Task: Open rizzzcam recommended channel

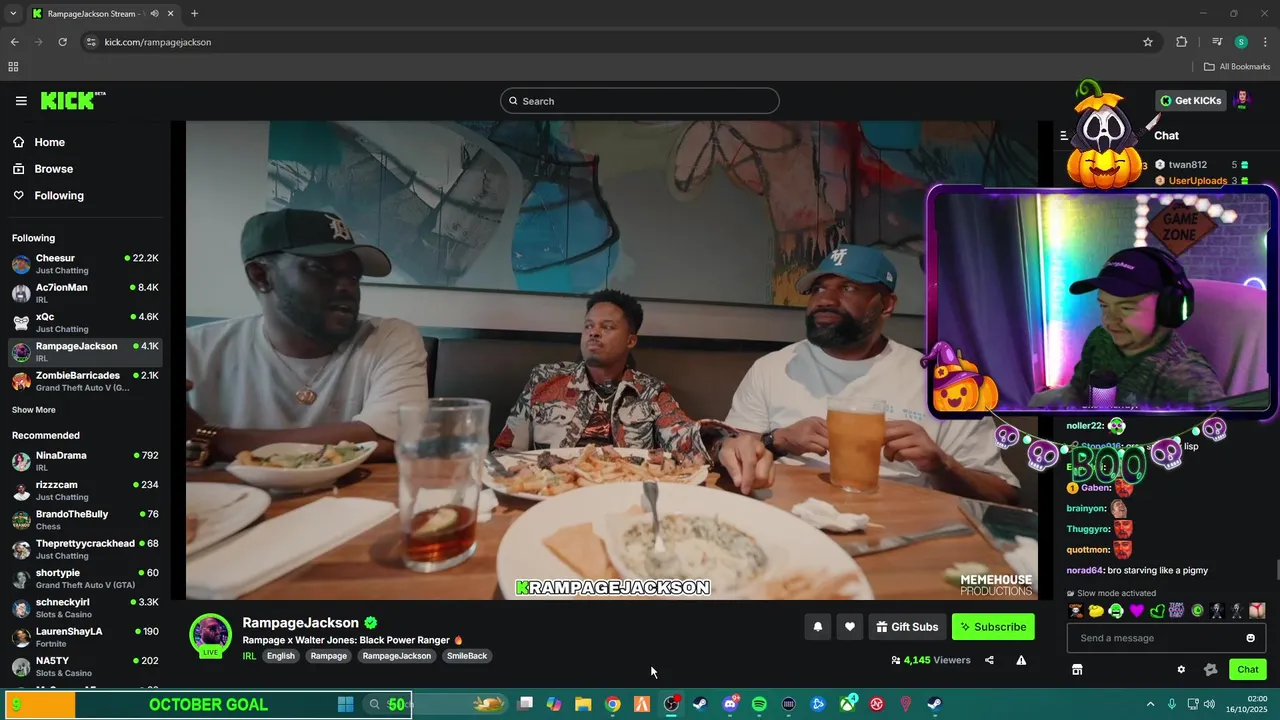Action: pos(85,490)
